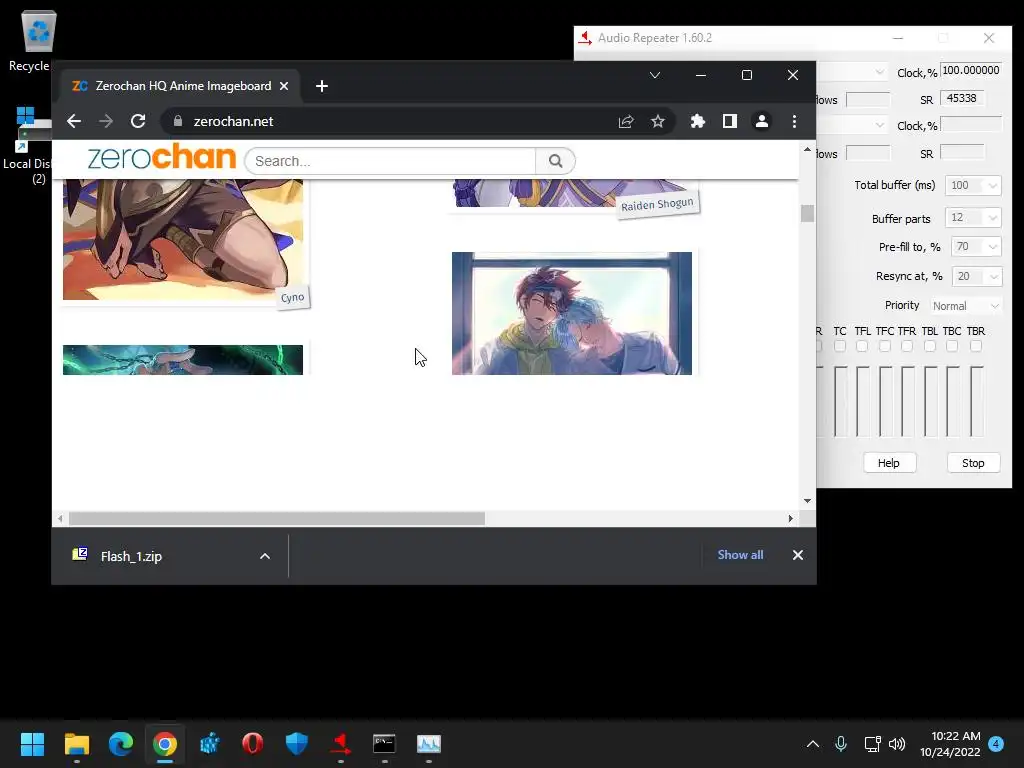1024x768 pixels.
Task: Bookmark this page with the star
Action: point(658,121)
